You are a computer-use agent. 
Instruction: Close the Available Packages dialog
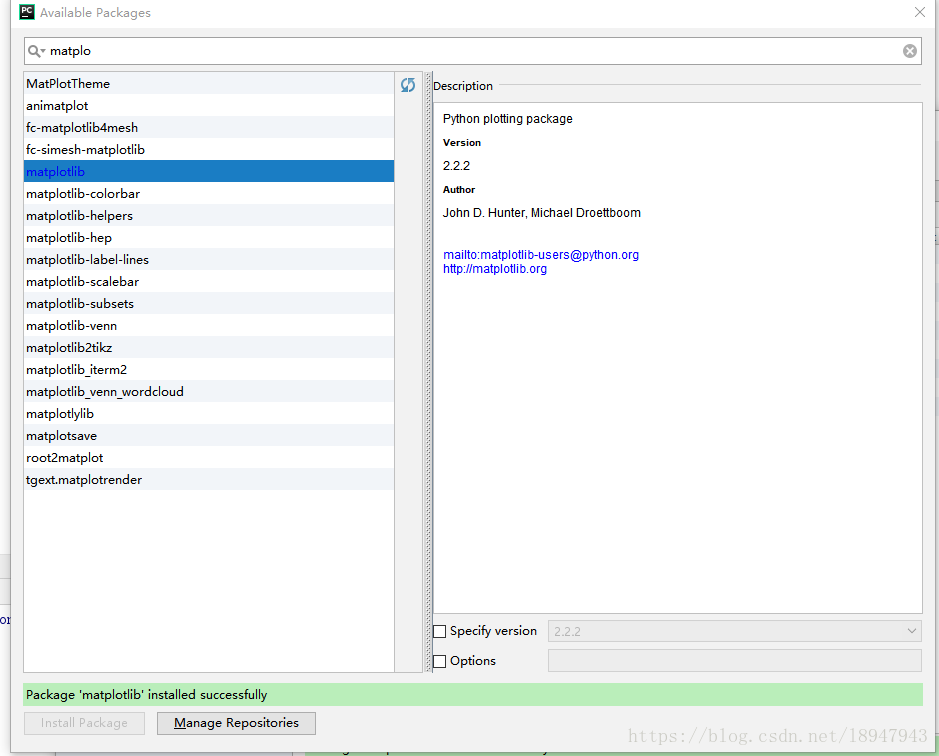point(920,13)
